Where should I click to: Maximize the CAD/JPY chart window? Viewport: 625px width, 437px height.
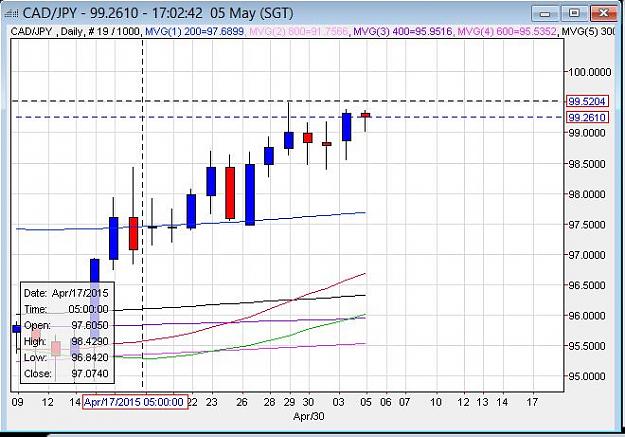click(574, 14)
